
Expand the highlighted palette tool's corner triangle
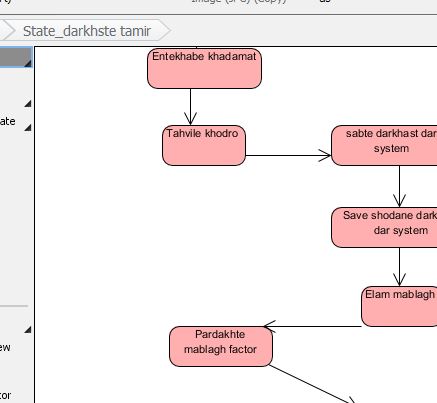(x=28, y=63)
